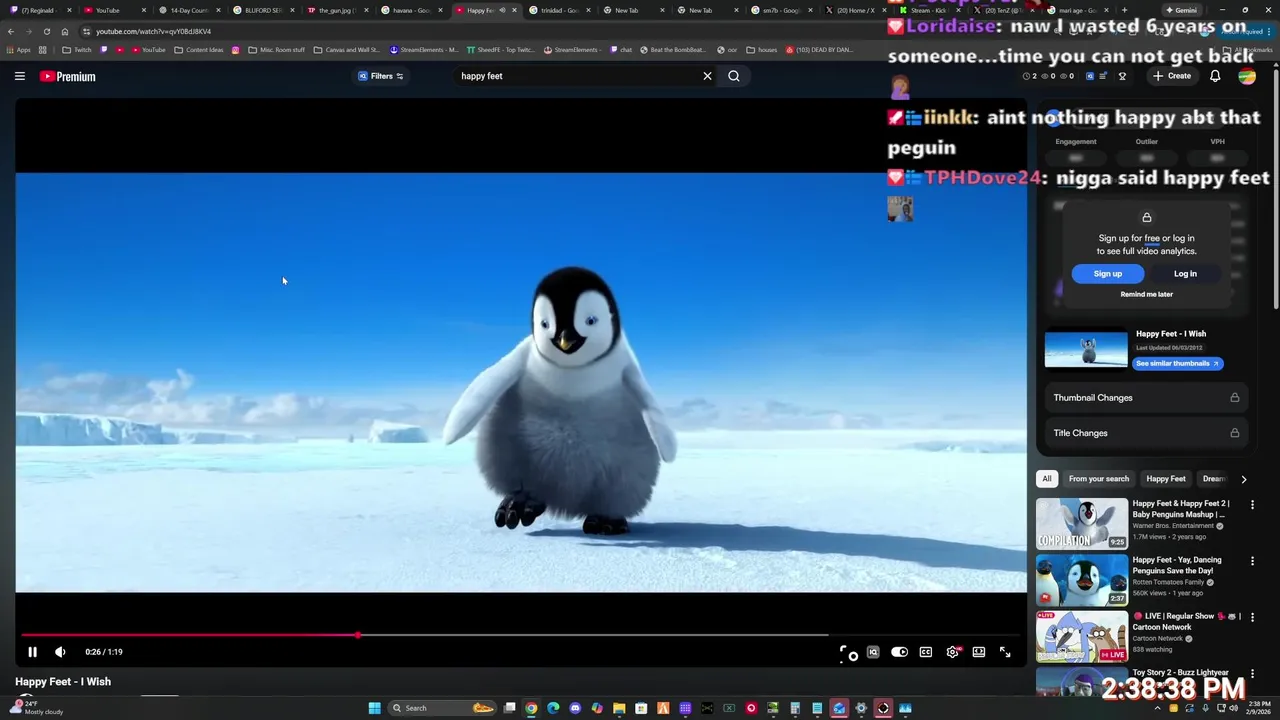Viewport: 1280px width, 720px height.
Task: Select the 'Happy Feet' chip
Action: [1166, 479]
